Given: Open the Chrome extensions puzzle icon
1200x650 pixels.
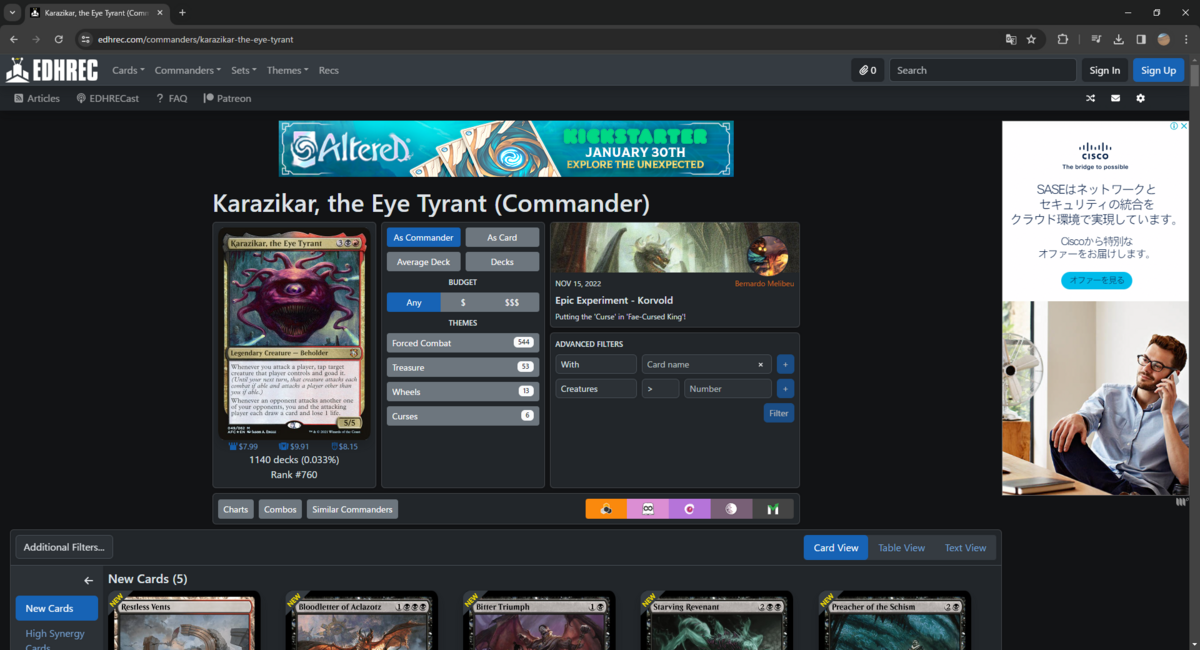Looking at the screenshot, I should [x=1063, y=39].
